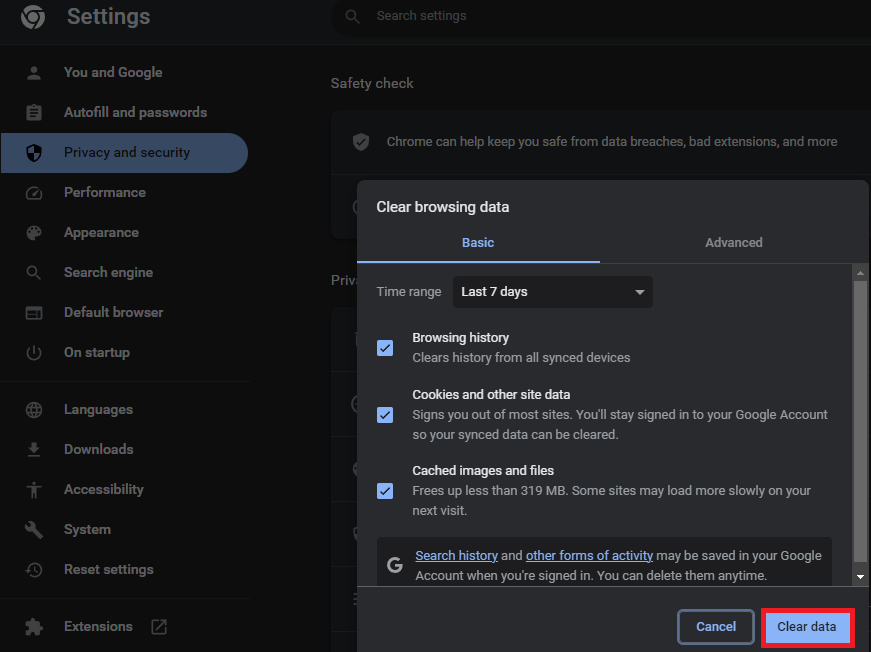871x652 pixels.
Task: Click the dialog scrollbar down arrow
Action: click(860, 577)
